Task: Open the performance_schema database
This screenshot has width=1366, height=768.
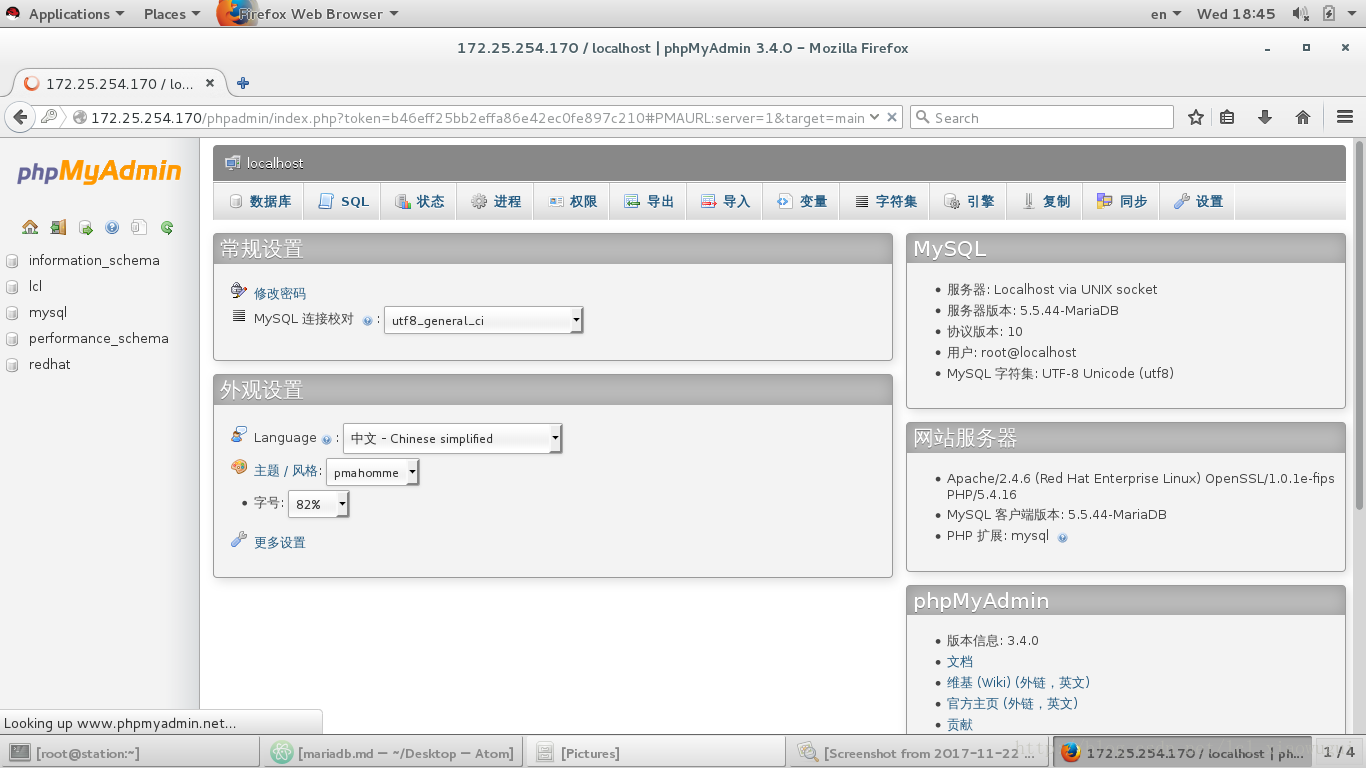Action: pyautogui.click(x=99, y=339)
